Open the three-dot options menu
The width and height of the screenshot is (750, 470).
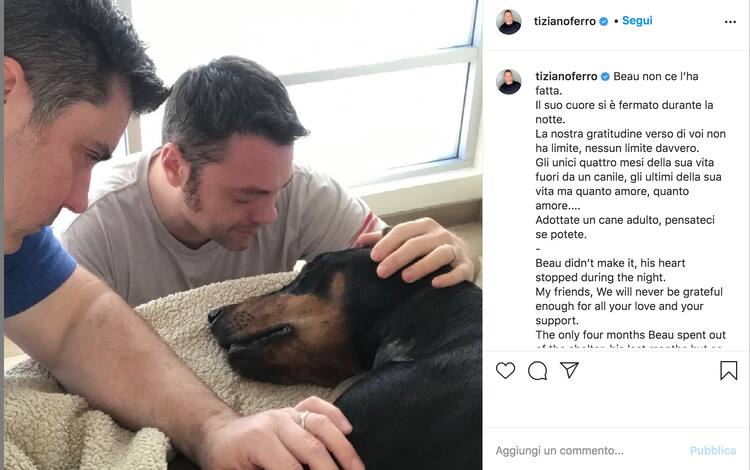(x=730, y=22)
